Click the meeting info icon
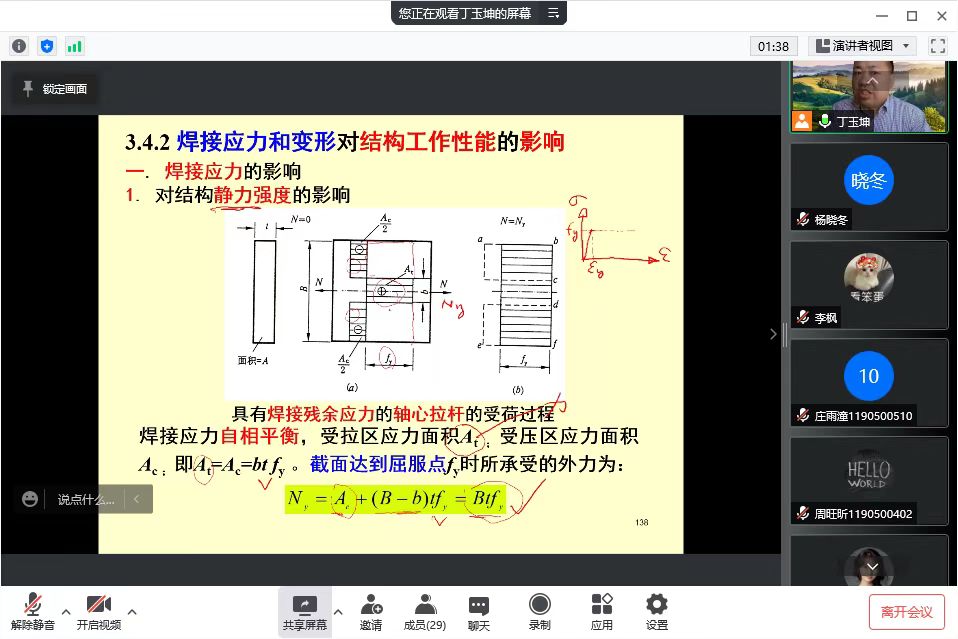This screenshot has height=639, width=958. 19,46
